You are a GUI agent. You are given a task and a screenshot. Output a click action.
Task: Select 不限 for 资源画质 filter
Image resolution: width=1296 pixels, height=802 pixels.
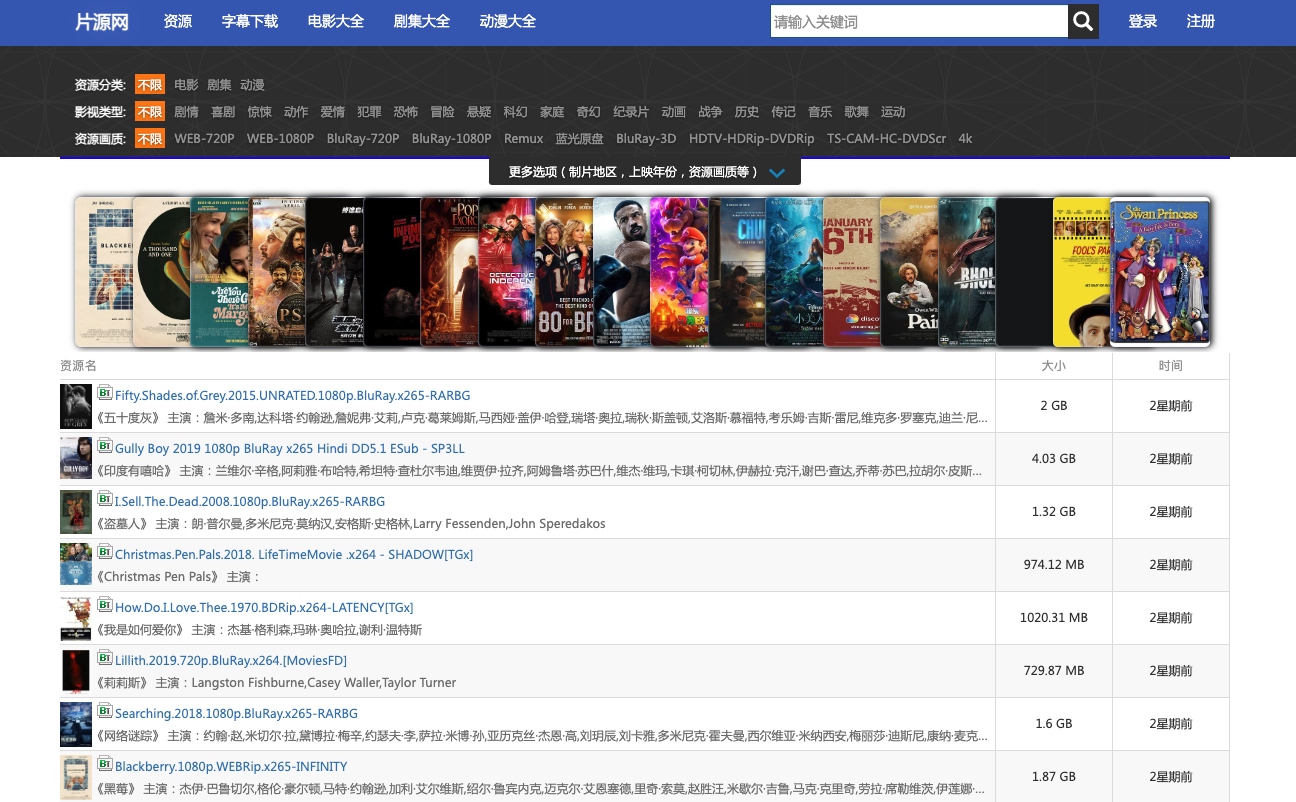click(x=150, y=139)
